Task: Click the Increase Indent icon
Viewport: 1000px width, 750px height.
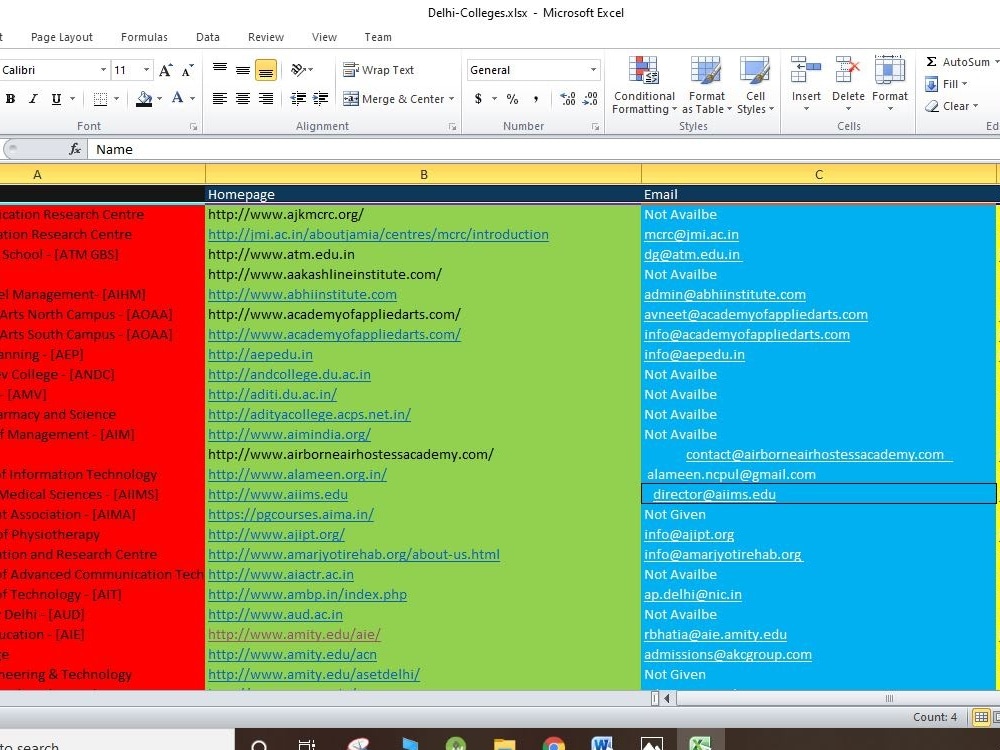Action: tap(320, 98)
